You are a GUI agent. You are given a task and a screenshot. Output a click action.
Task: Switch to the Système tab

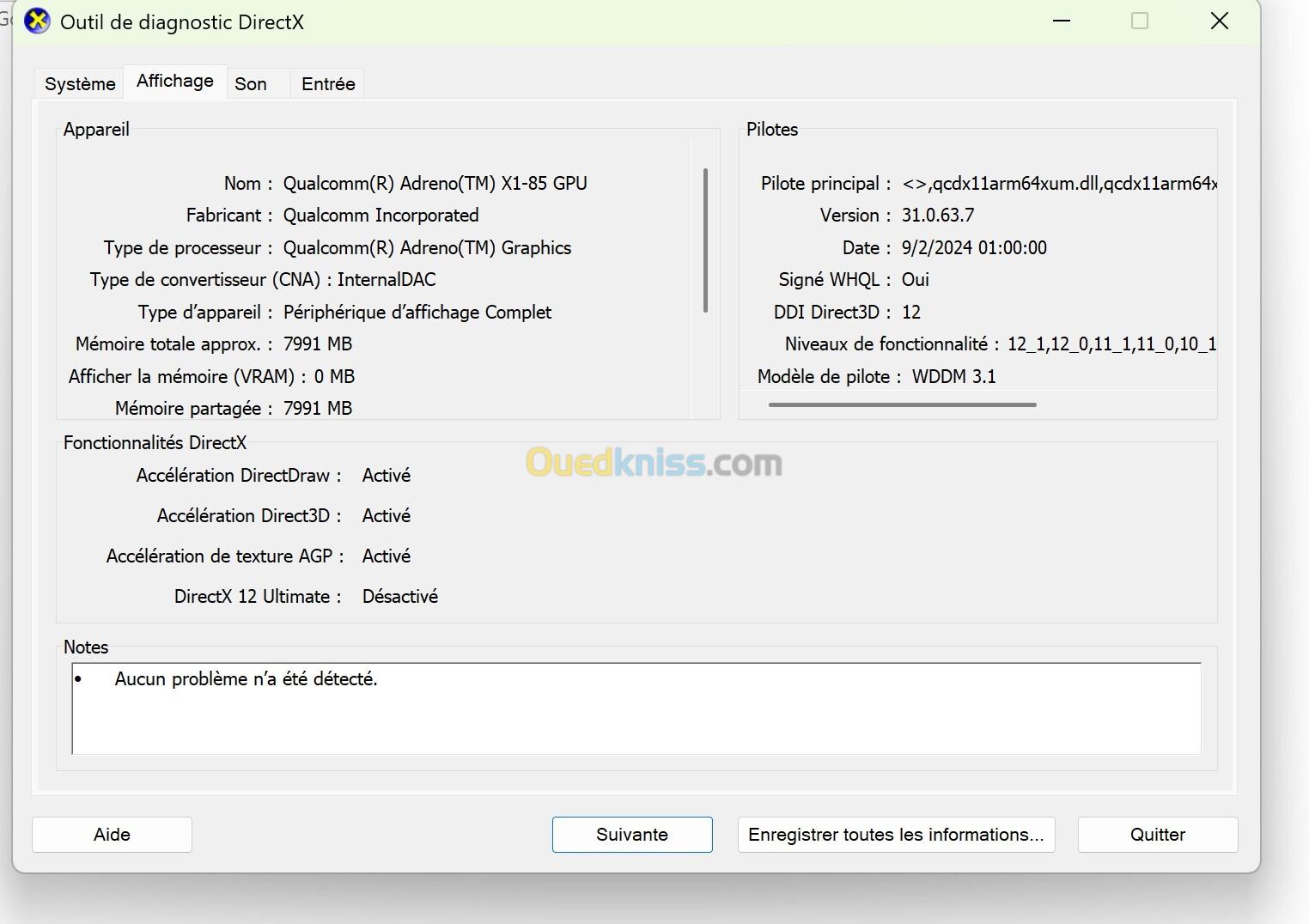click(80, 84)
